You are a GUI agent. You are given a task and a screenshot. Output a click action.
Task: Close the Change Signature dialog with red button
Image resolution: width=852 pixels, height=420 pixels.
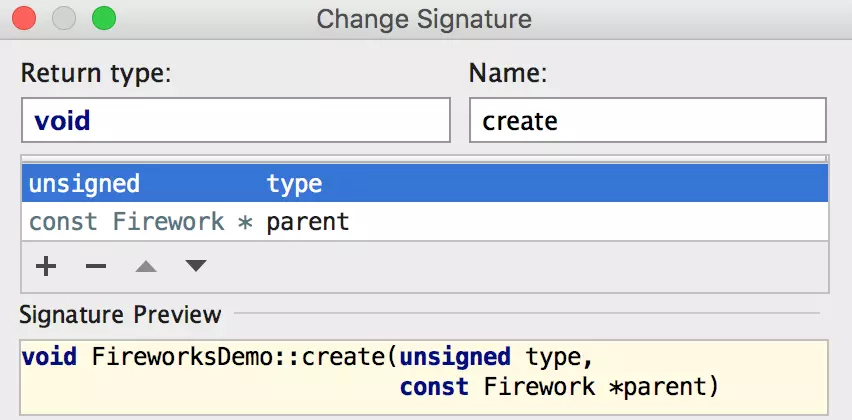pos(24,18)
